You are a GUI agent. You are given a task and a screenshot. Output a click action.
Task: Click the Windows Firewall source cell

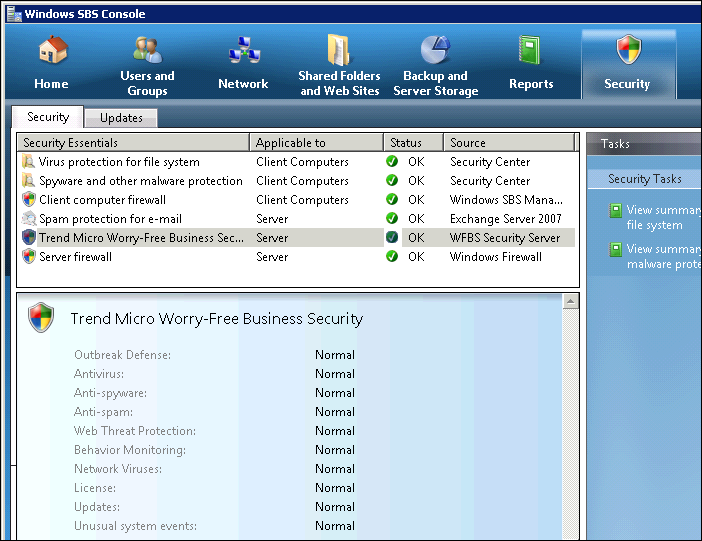496,257
